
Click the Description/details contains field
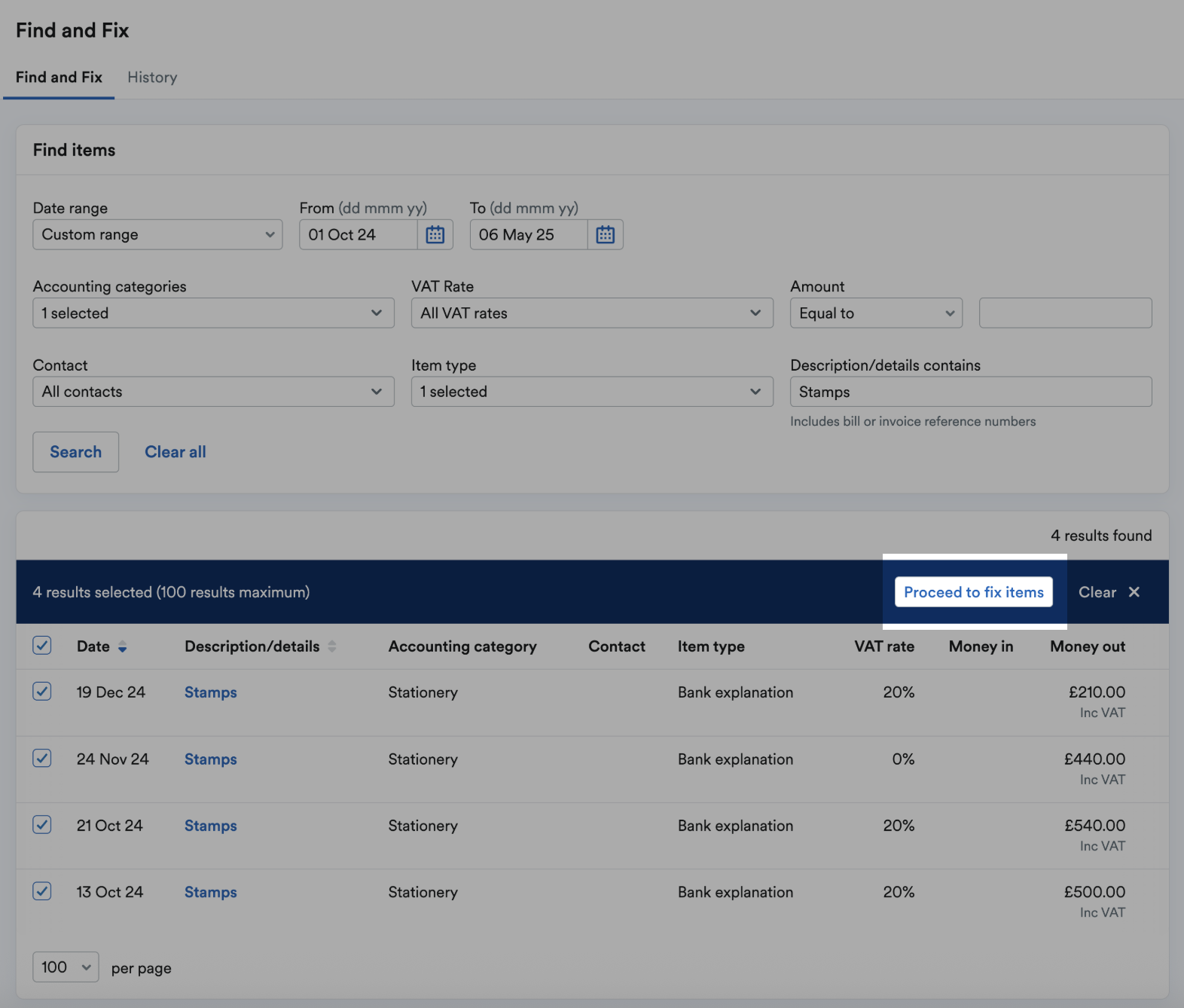pyautogui.click(x=971, y=392)
